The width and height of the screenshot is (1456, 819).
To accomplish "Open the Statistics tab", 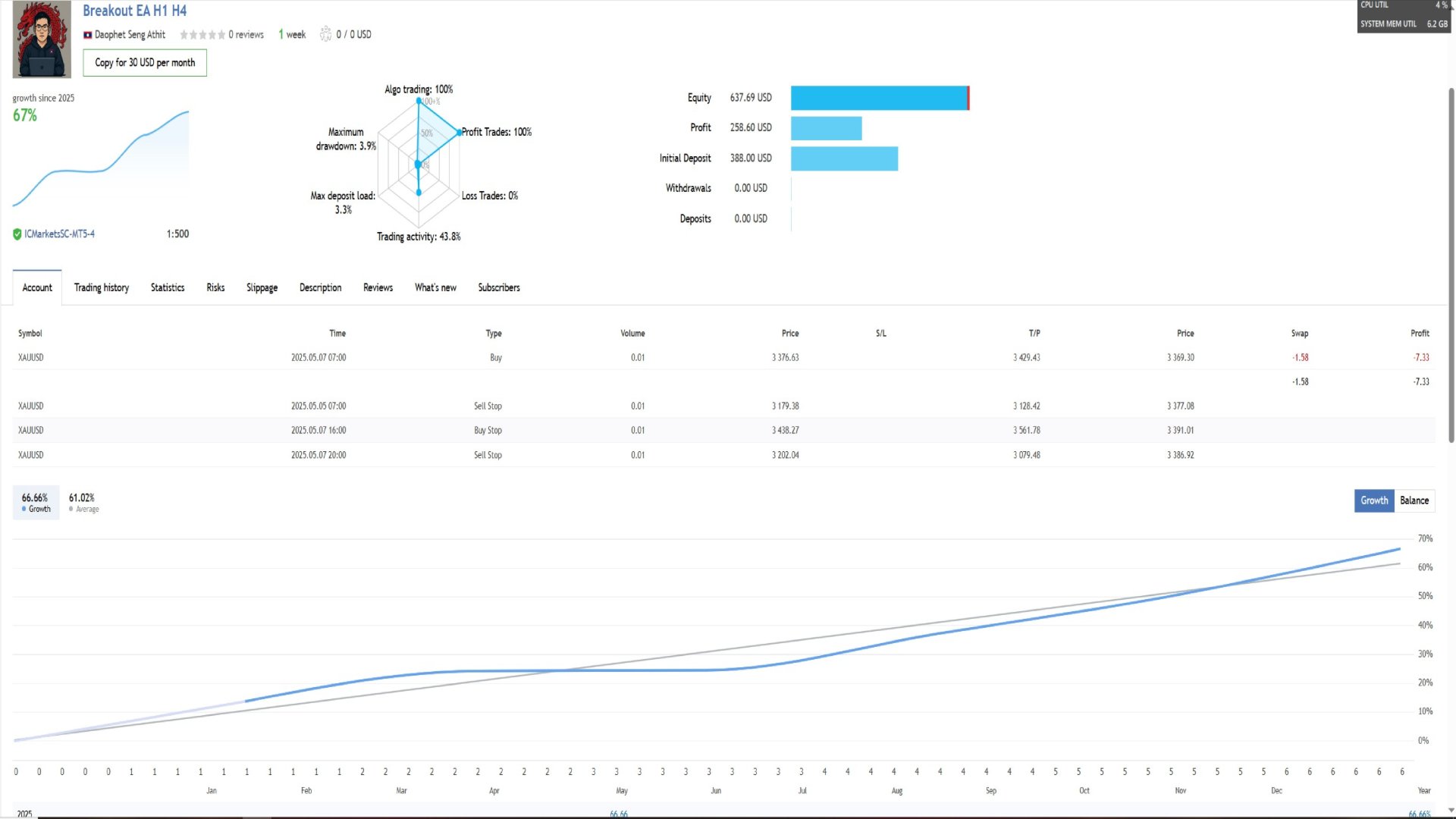I will click(168, 287).
